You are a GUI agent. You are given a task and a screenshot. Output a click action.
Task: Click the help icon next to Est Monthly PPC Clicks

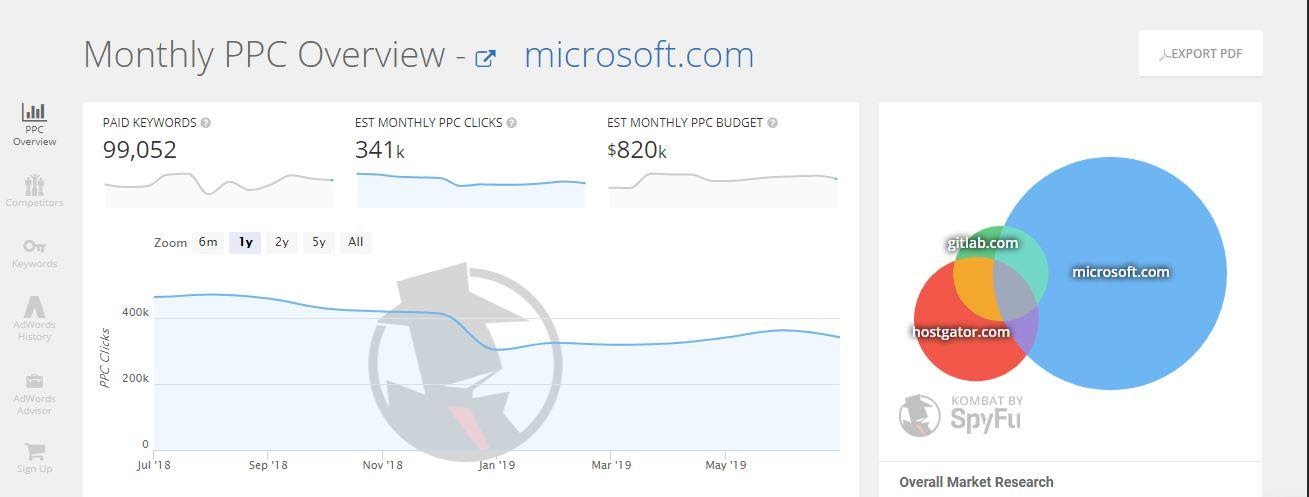(x=511, y=123)
